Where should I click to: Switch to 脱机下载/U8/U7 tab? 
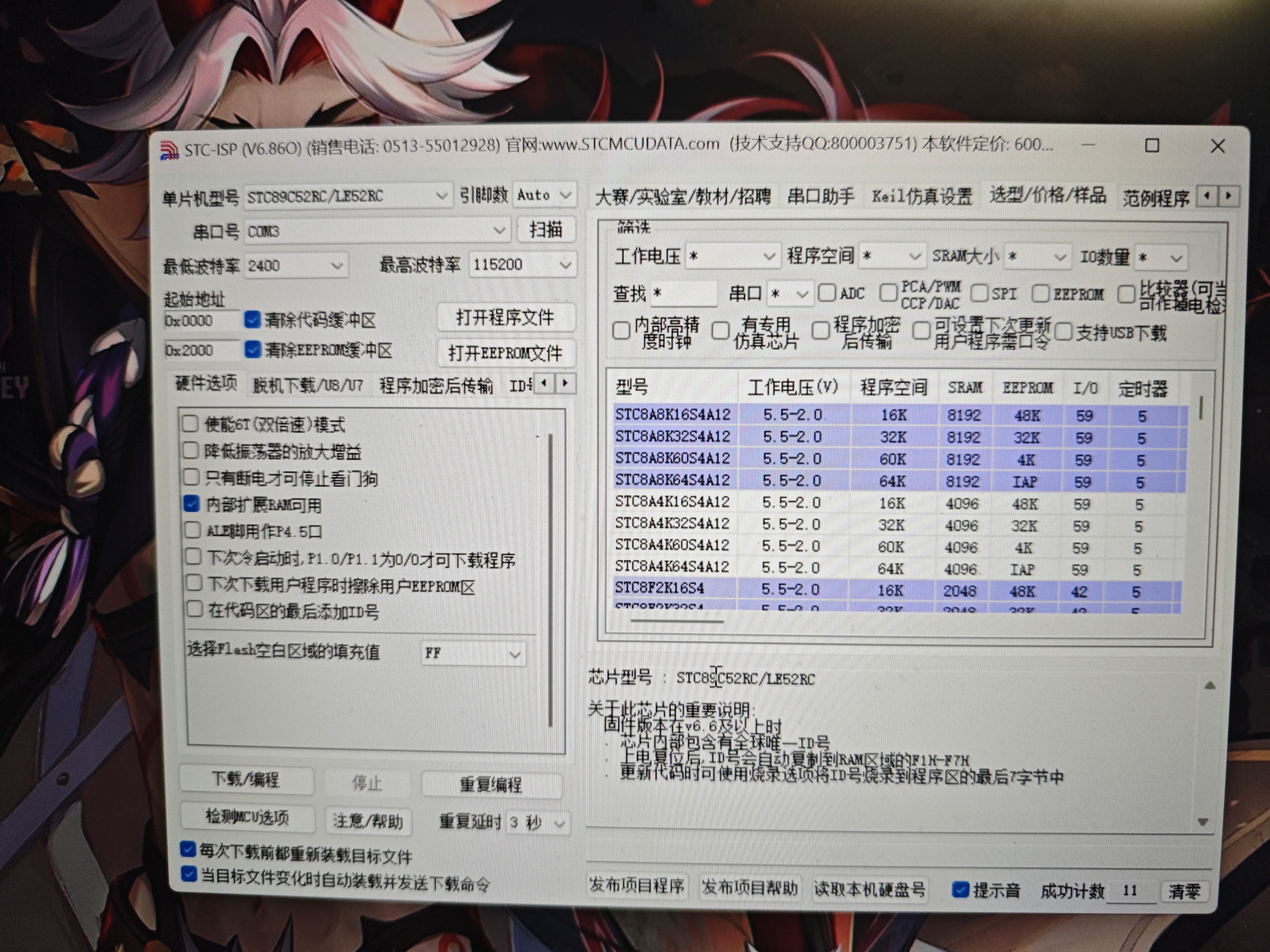pyautogui.click(x=308, y=385)
